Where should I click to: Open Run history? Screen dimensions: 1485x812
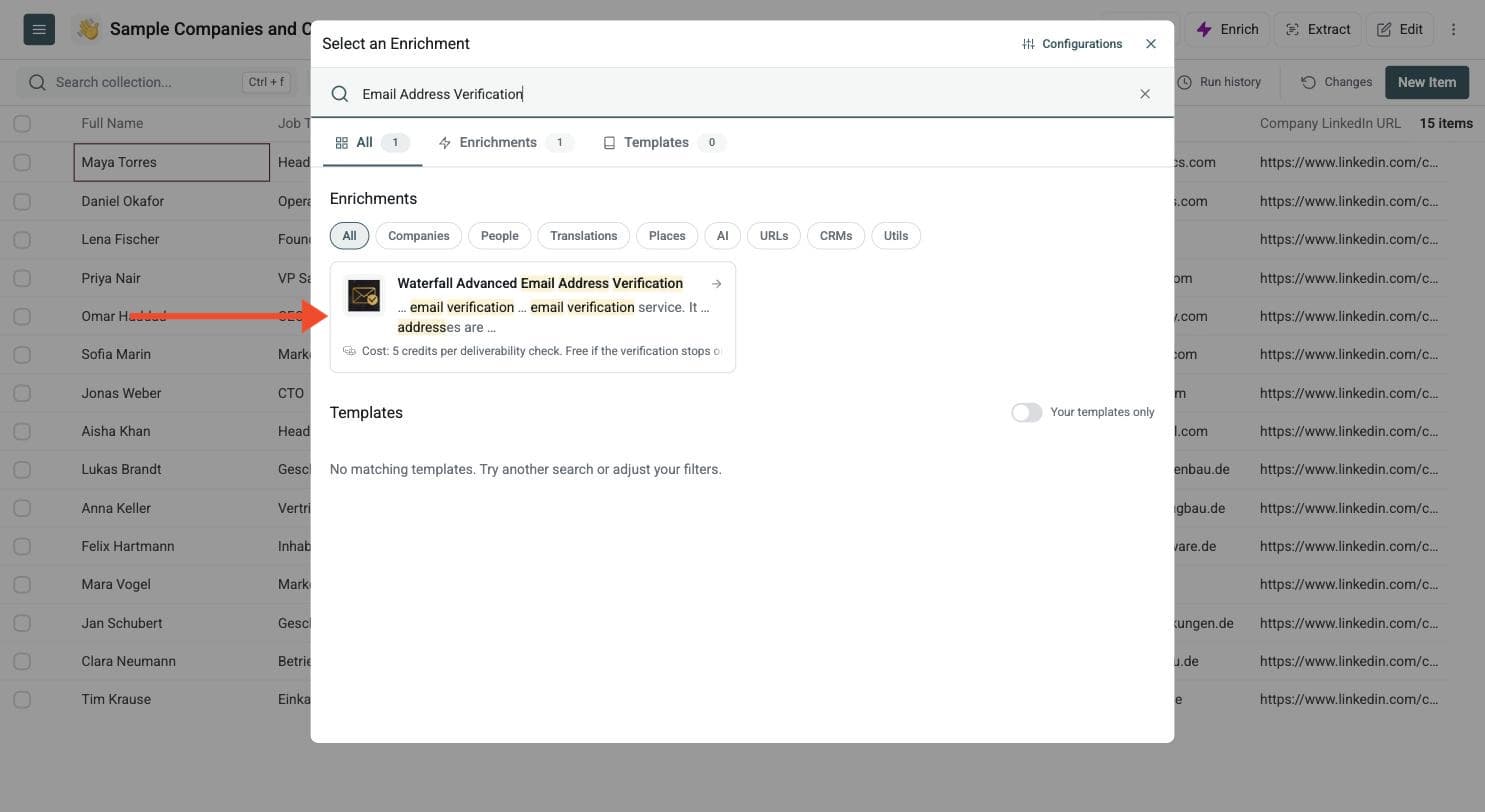(x=1219, y=82)
